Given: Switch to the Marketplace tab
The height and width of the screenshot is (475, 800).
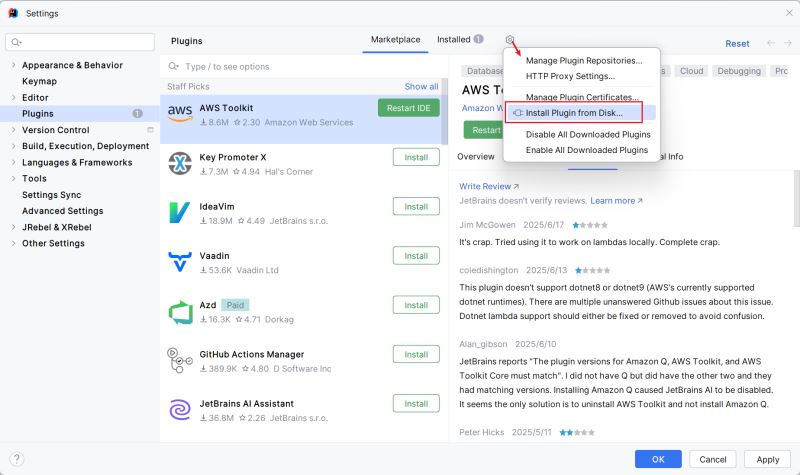Looking at the screenshot, I should click(x=395, y=39).
